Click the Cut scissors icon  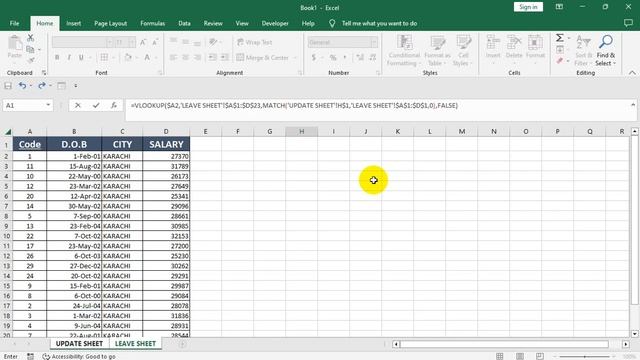(31, 38)
